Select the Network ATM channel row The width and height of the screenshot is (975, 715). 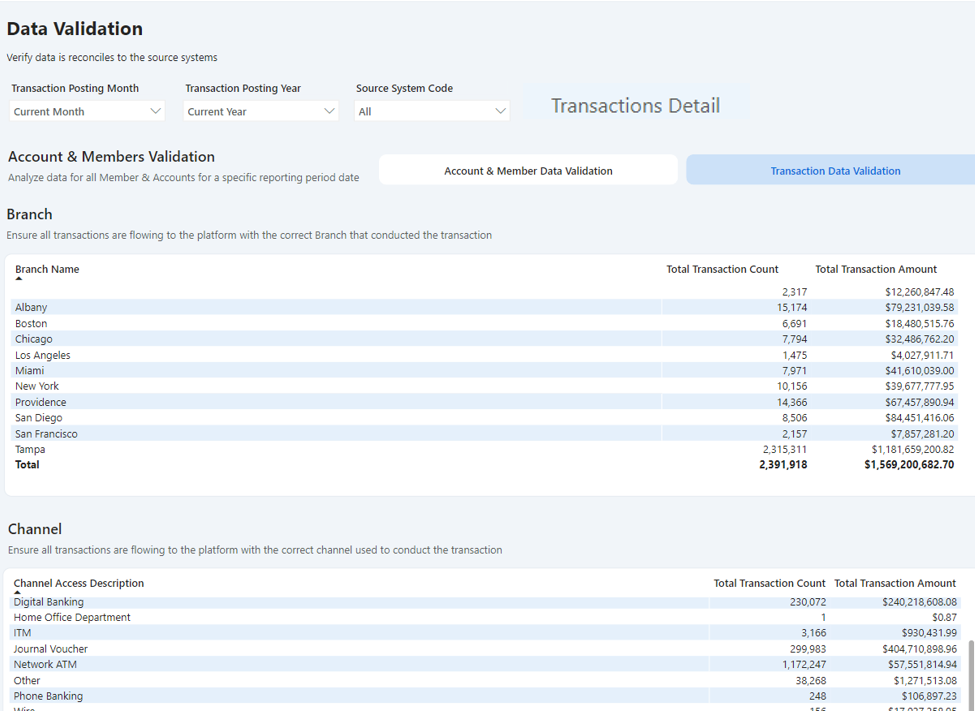[x=45, y=664]
